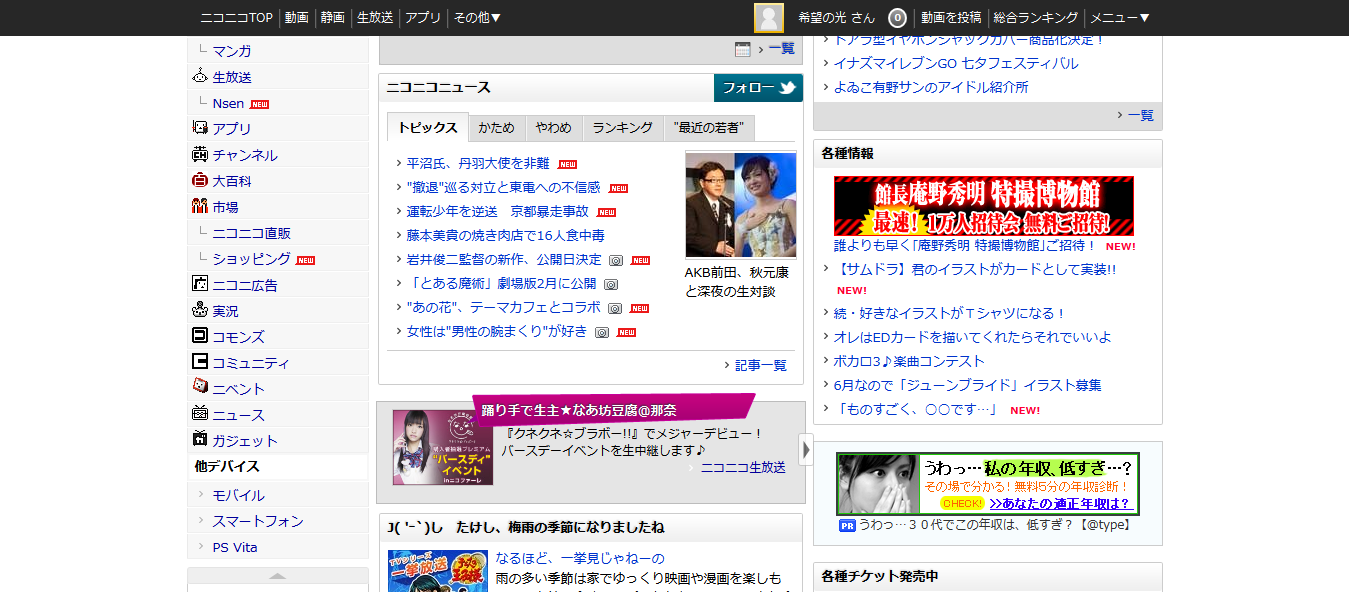
Task: Open 総合ランキング in the top bar
Action: pos(1036,17)
